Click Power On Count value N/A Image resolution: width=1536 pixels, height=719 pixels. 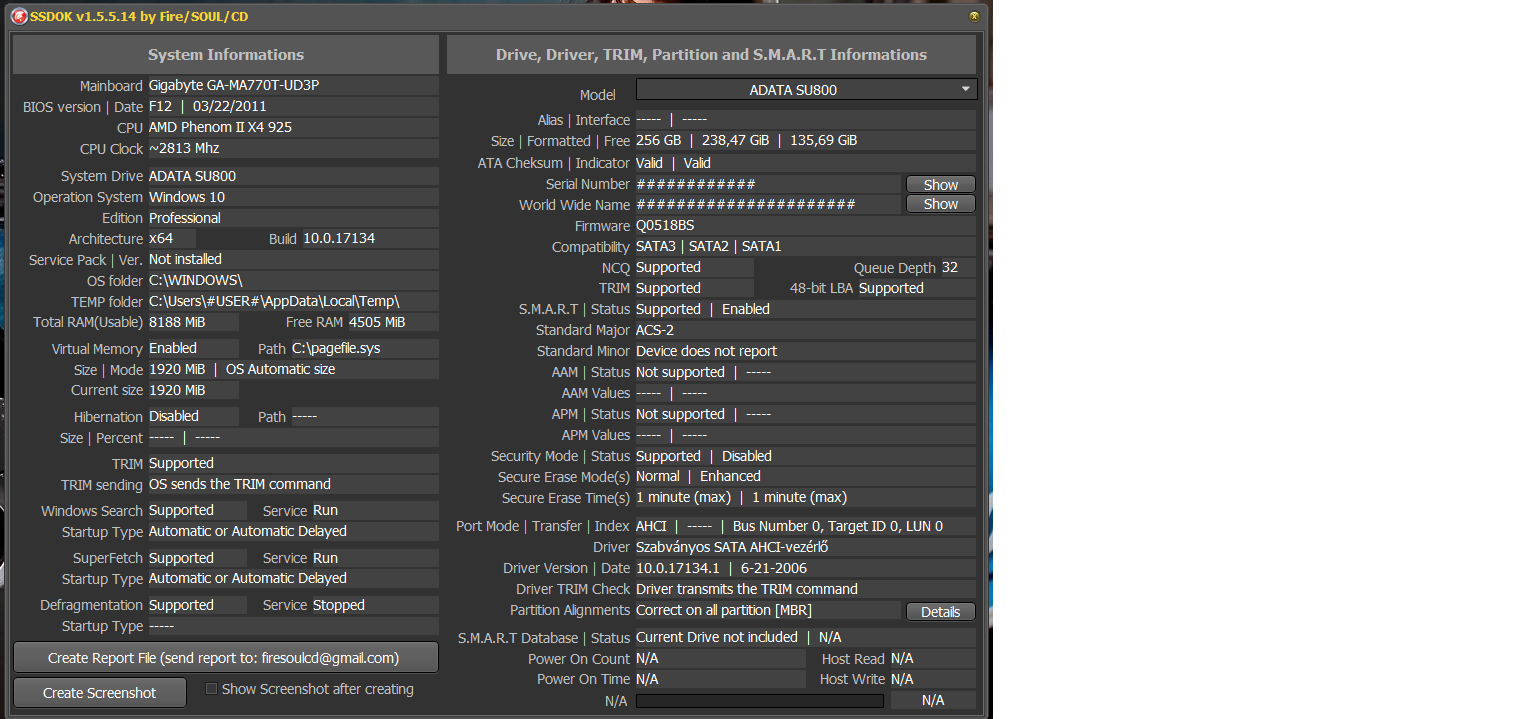721,659
